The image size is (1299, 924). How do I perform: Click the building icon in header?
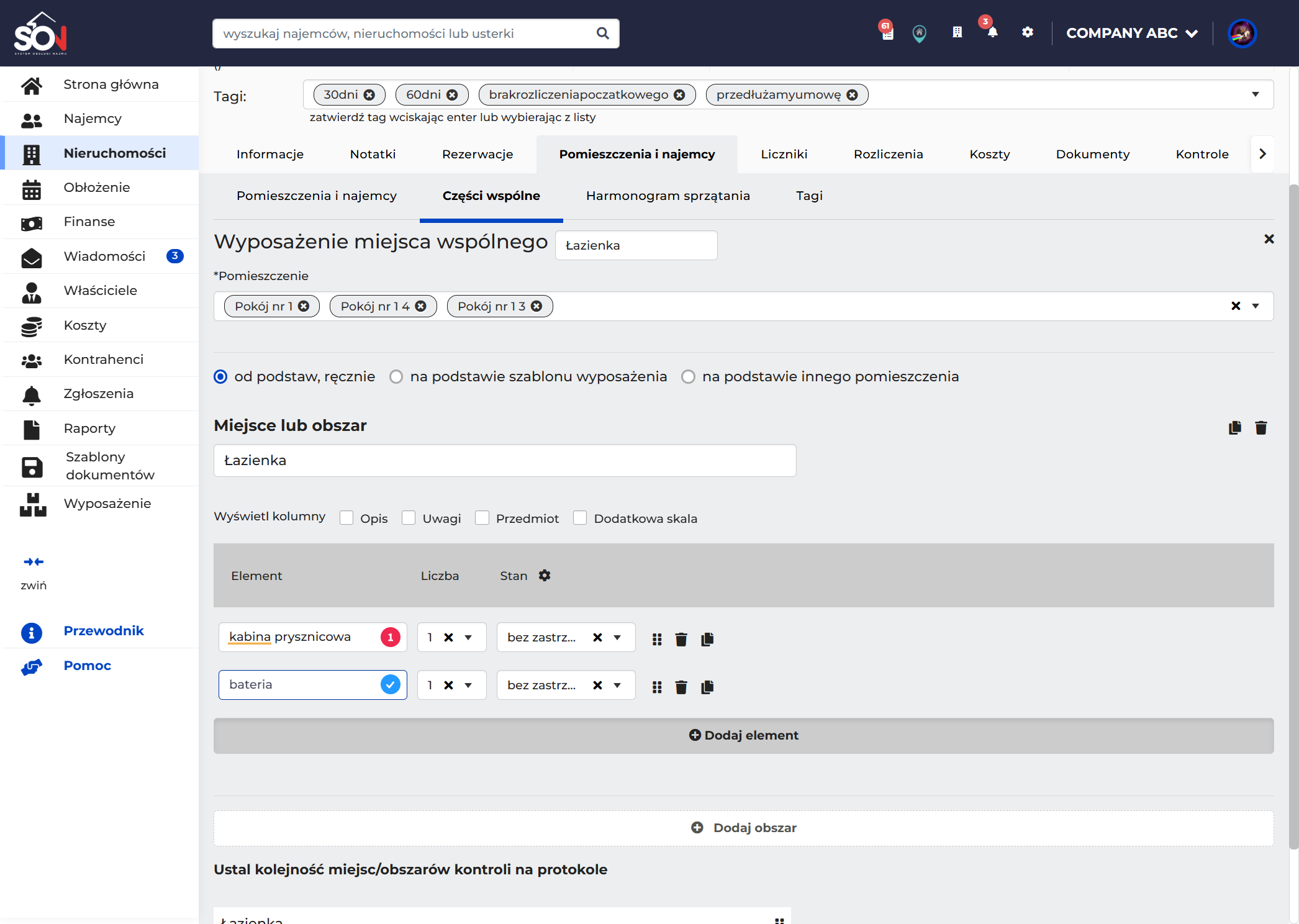957,32
